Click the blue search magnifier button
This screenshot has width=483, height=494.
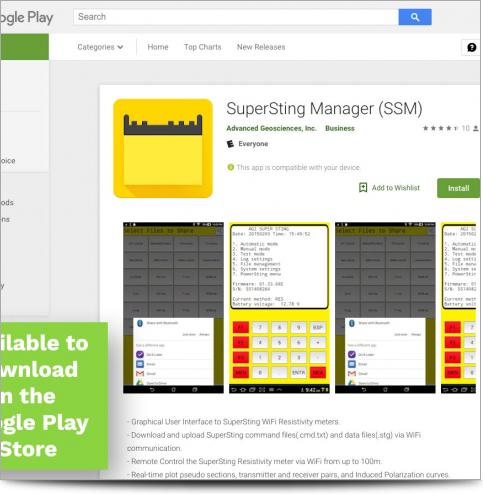tap(415, 17)
